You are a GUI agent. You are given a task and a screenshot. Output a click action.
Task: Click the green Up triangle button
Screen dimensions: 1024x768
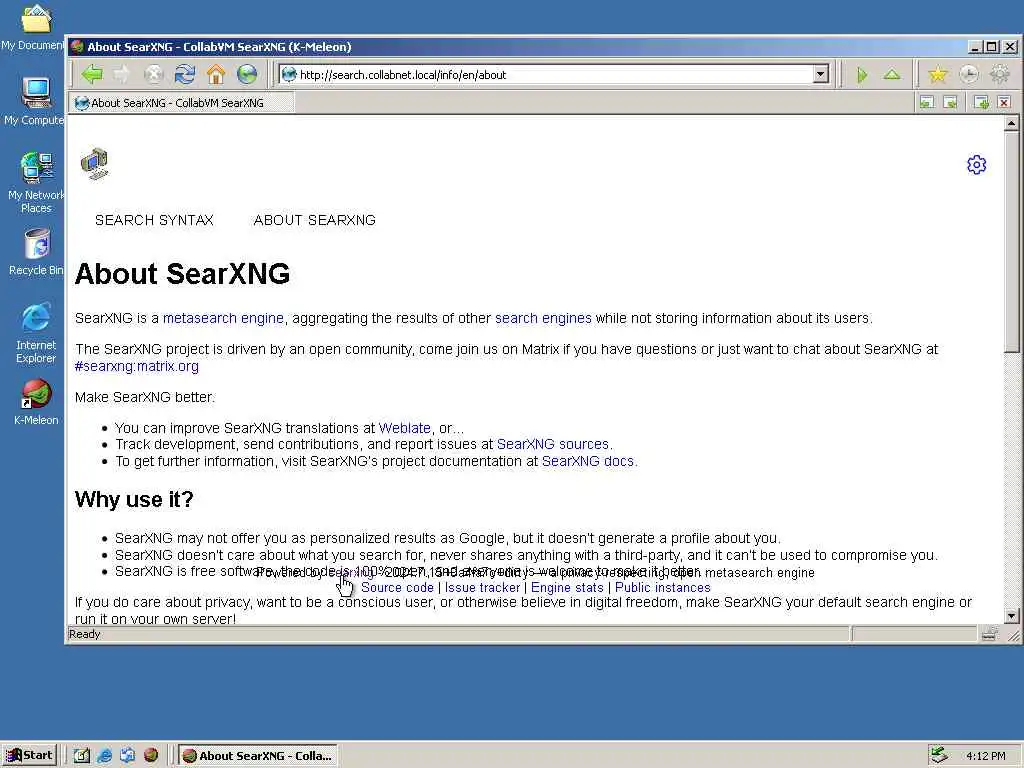point(892,75)
